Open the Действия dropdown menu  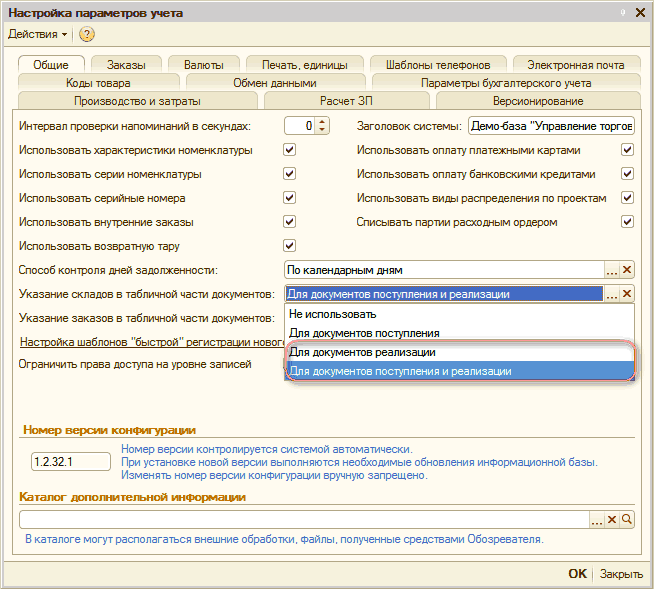click(x=38, y=34)
